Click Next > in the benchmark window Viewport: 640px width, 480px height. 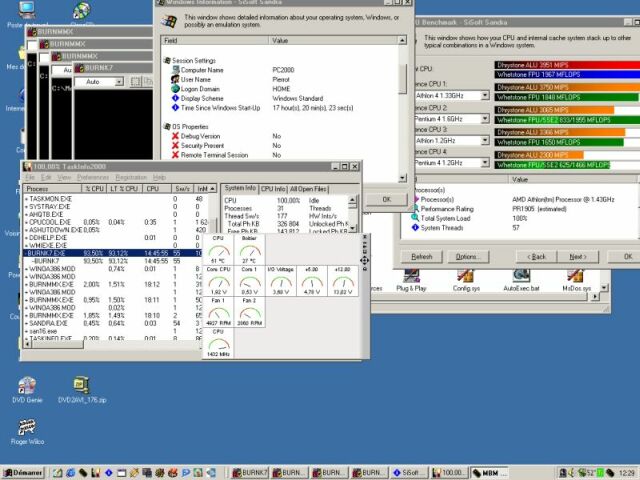(x=578, y=256)
